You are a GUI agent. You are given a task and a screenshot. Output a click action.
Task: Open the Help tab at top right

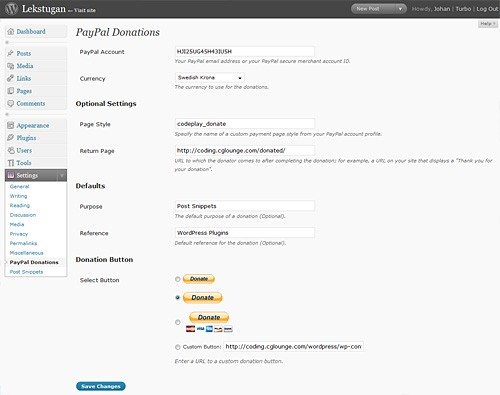point(488,24)
